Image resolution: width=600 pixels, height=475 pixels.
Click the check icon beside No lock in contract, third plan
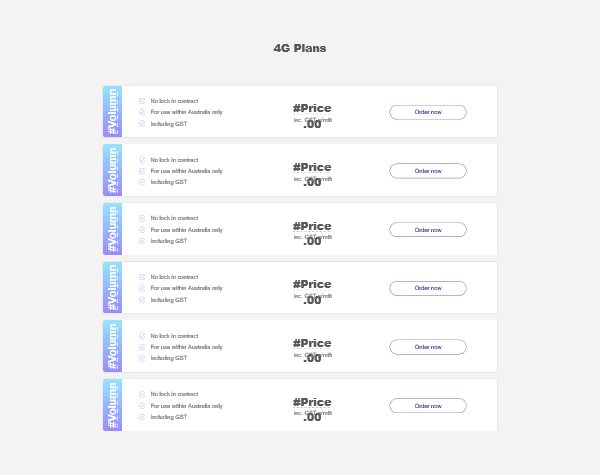point(142,218)
